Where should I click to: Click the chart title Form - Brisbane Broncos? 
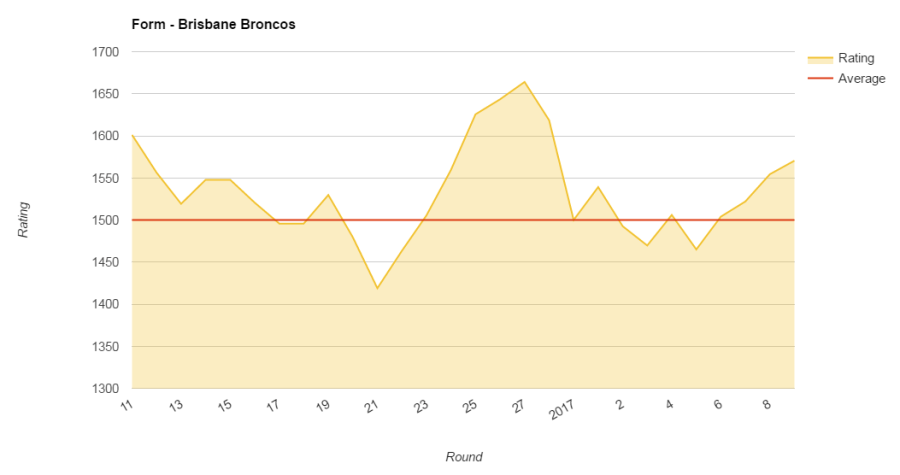point(213,24)
